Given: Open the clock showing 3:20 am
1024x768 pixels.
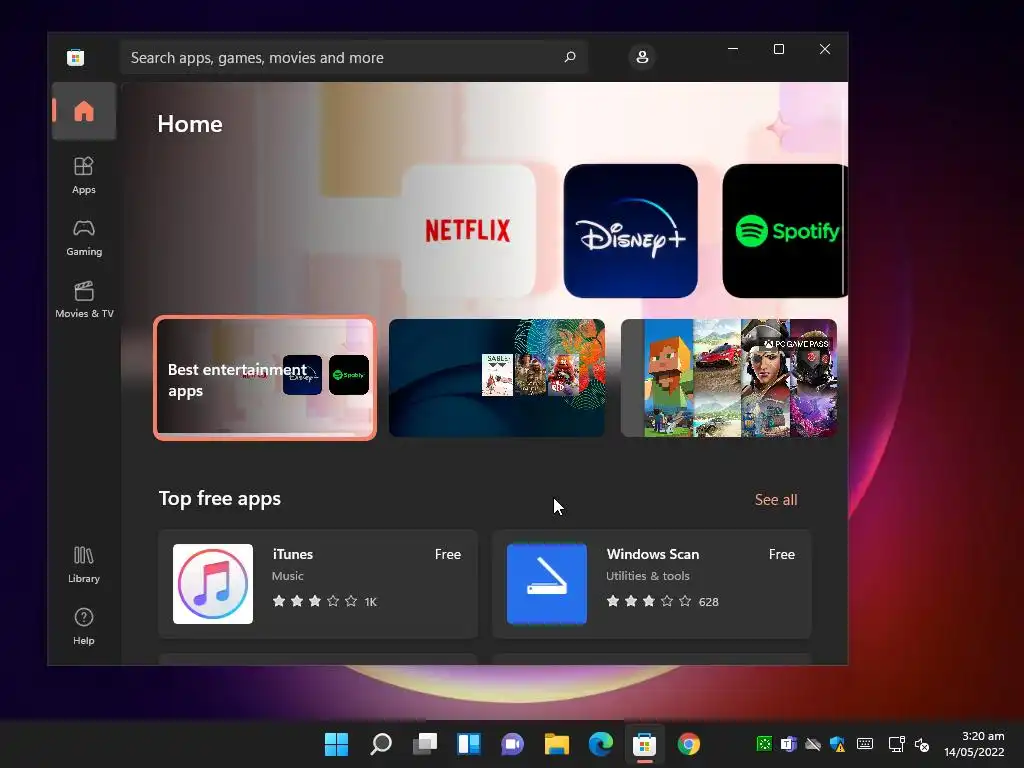Looking at the screenshot, I should [x=974, y=744].
